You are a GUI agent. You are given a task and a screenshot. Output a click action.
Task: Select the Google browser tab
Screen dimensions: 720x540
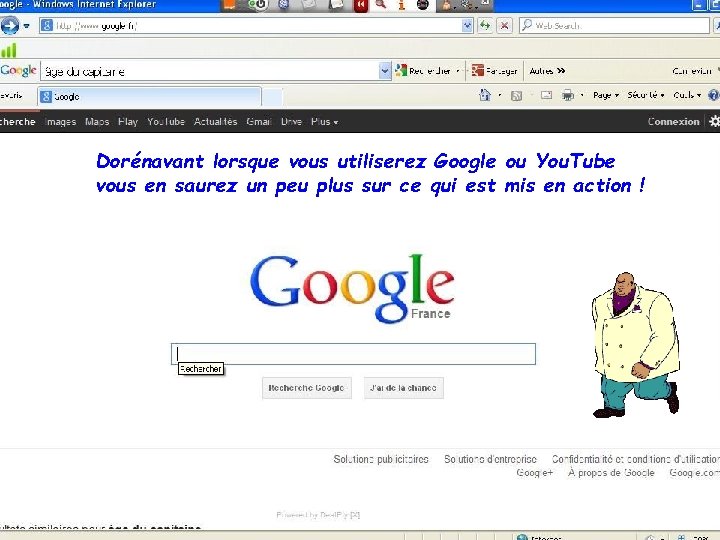(x=149, y=97)
